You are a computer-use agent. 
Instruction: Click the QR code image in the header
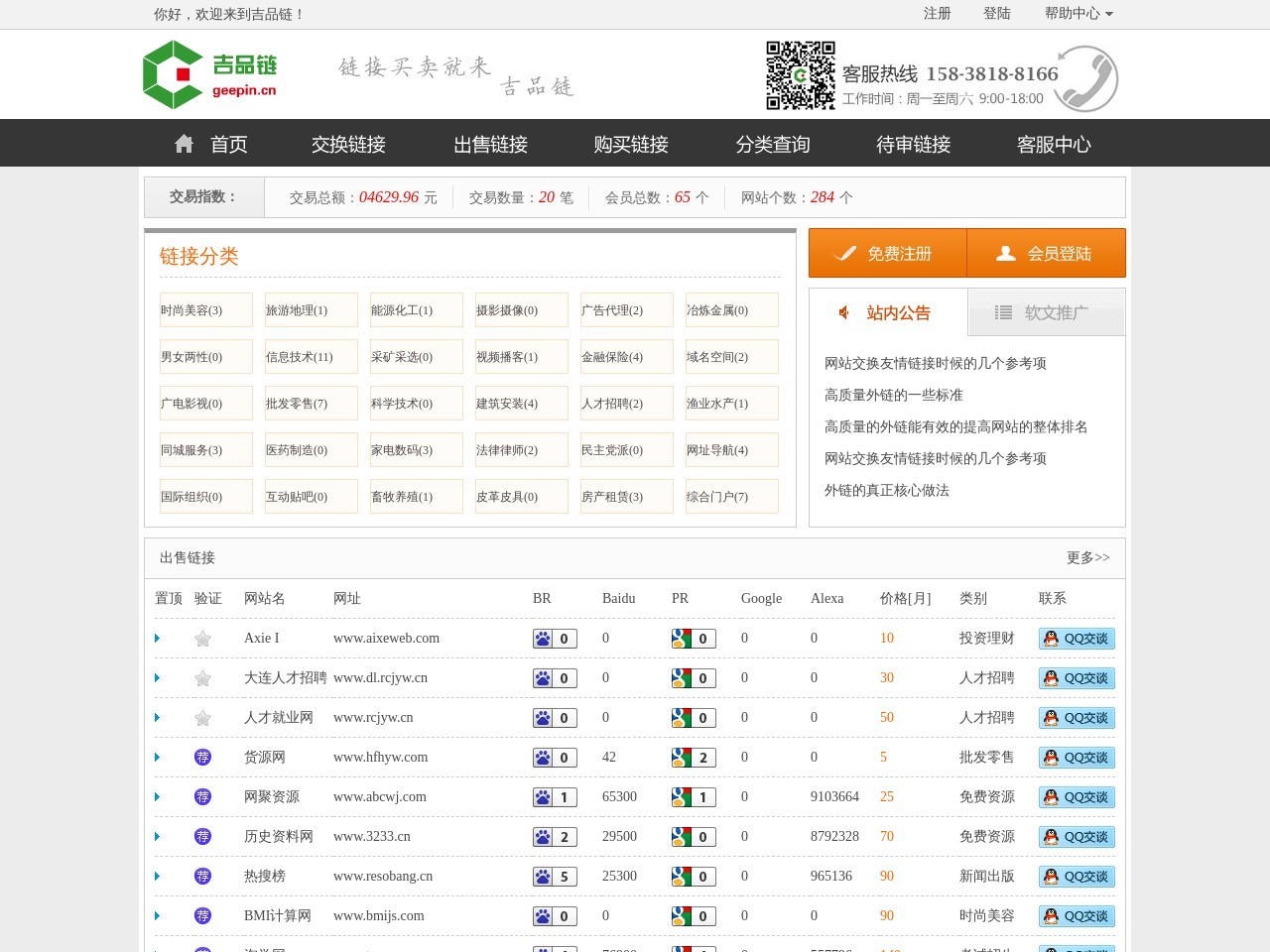[801, 74]
